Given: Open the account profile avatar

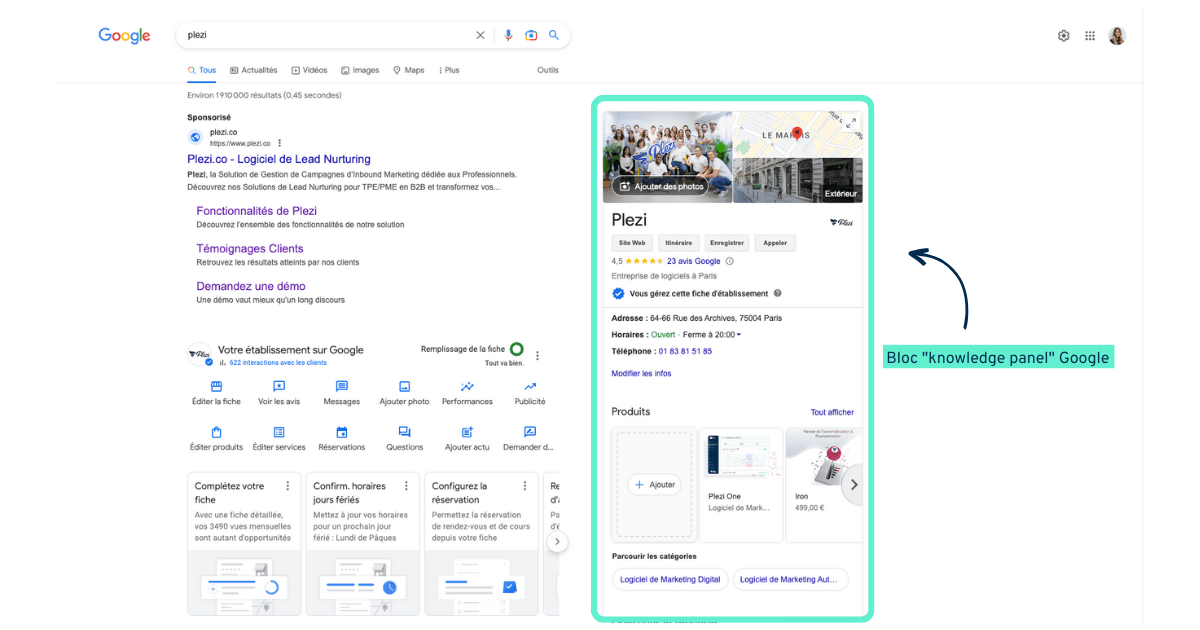Looking at the screenshot, I should (x=1117, y=36).
